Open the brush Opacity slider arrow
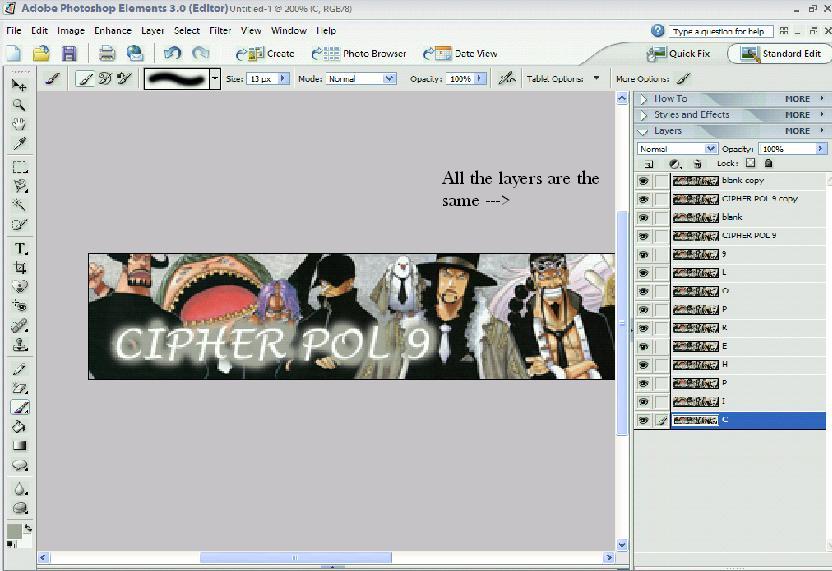Screen dimensions: 832x571 [x=480, y=79]
